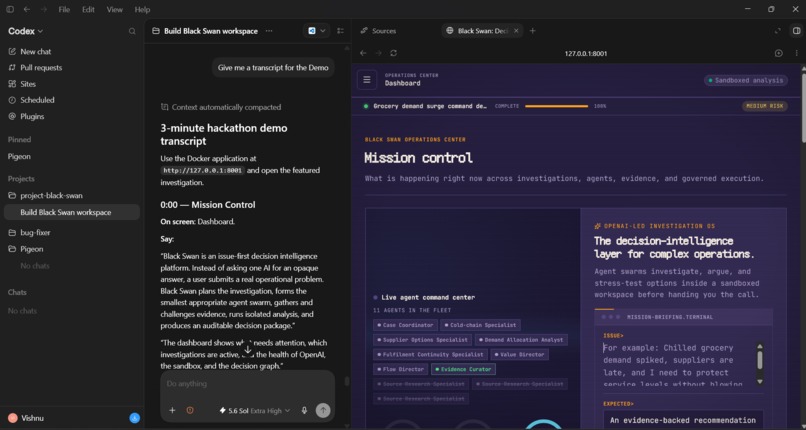Open the File menu
The width and height of the screenshot is (806, 430).
[64, 9]
